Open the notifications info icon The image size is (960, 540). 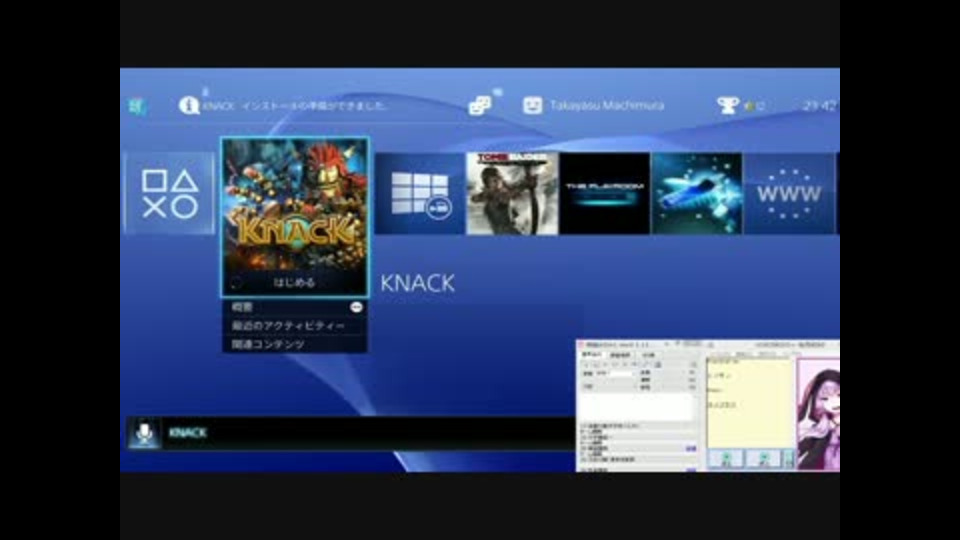point(189,105)
